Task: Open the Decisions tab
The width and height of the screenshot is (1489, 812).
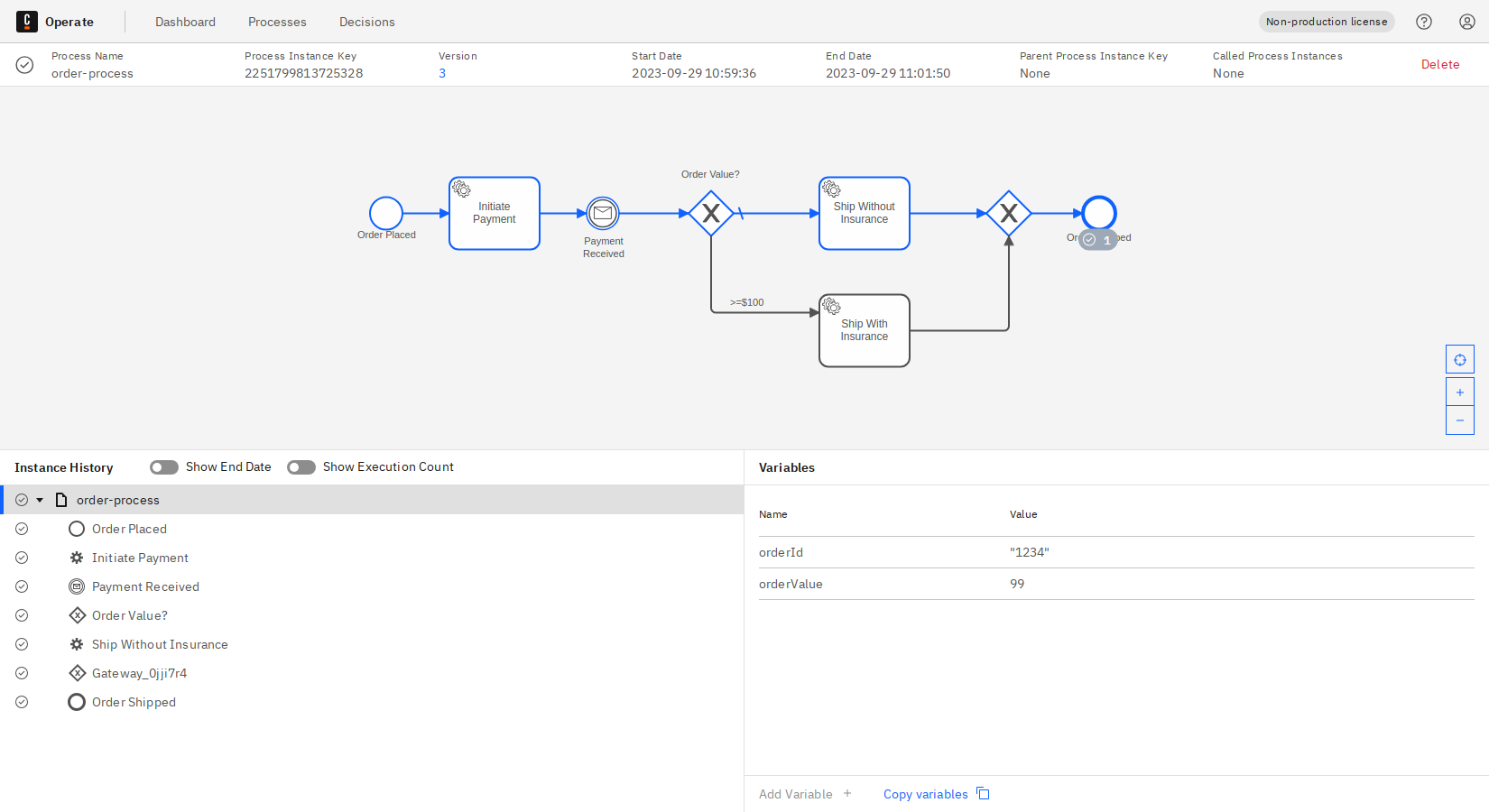Action: coord(367,21)
